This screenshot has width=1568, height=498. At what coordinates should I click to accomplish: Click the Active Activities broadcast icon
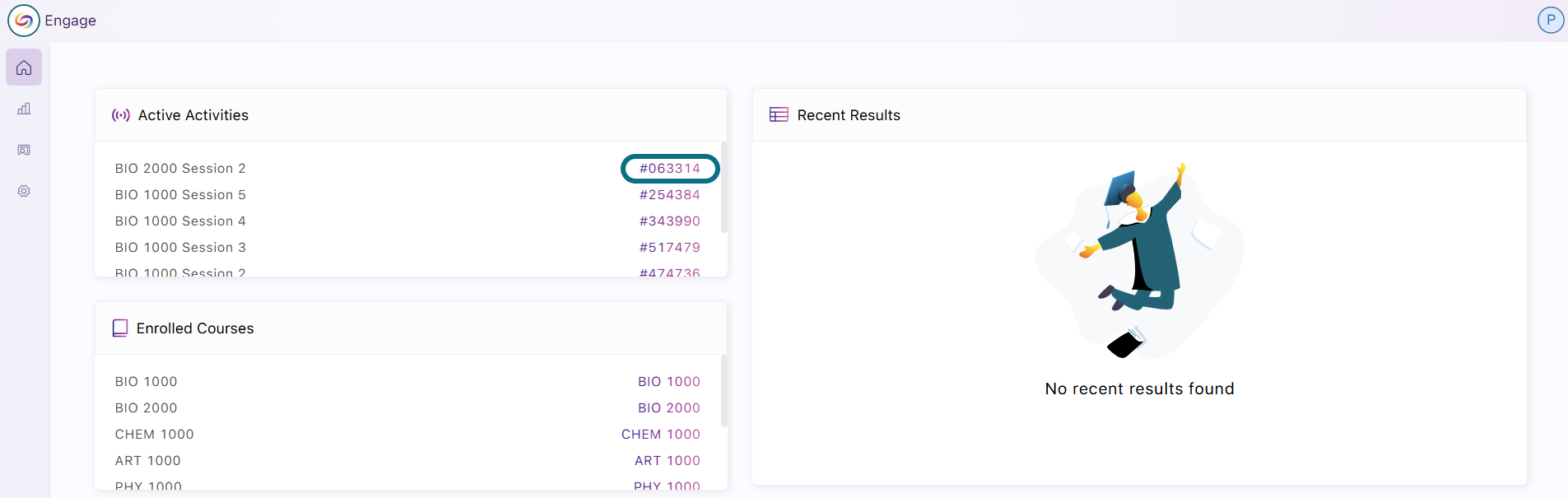click(x=121, y=115)
